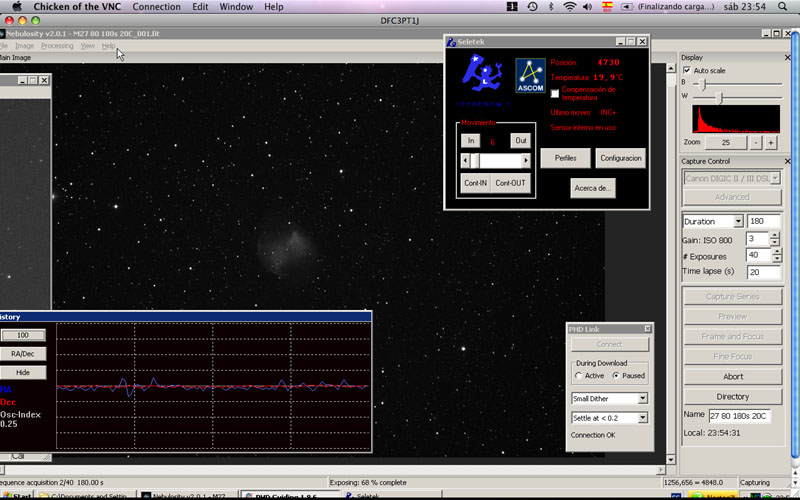Open the Apple menu icon

pyautogui.click(x=16, y=7)
